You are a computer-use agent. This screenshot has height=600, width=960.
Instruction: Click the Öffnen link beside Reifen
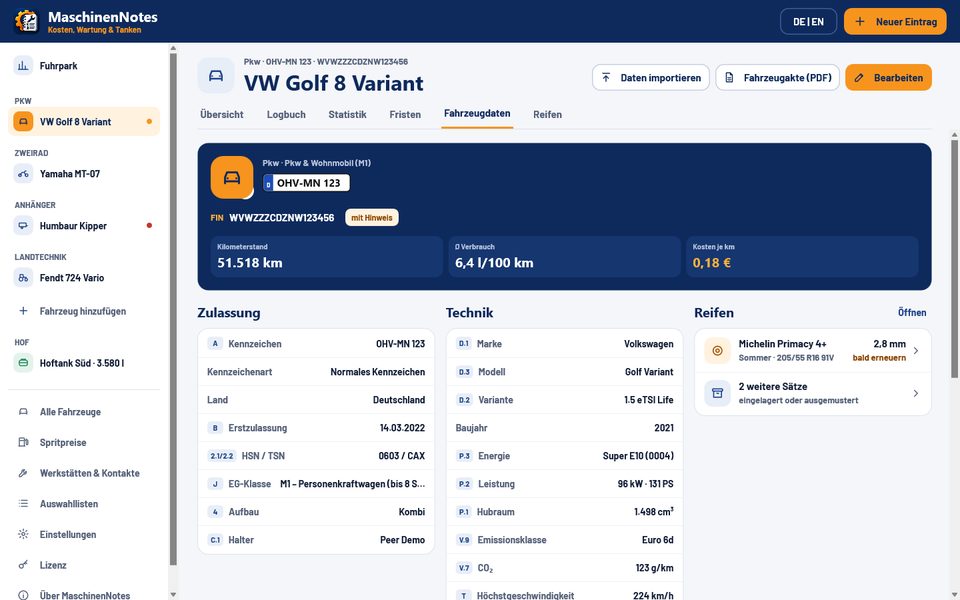pyautogui.click(x=912, y=312)
